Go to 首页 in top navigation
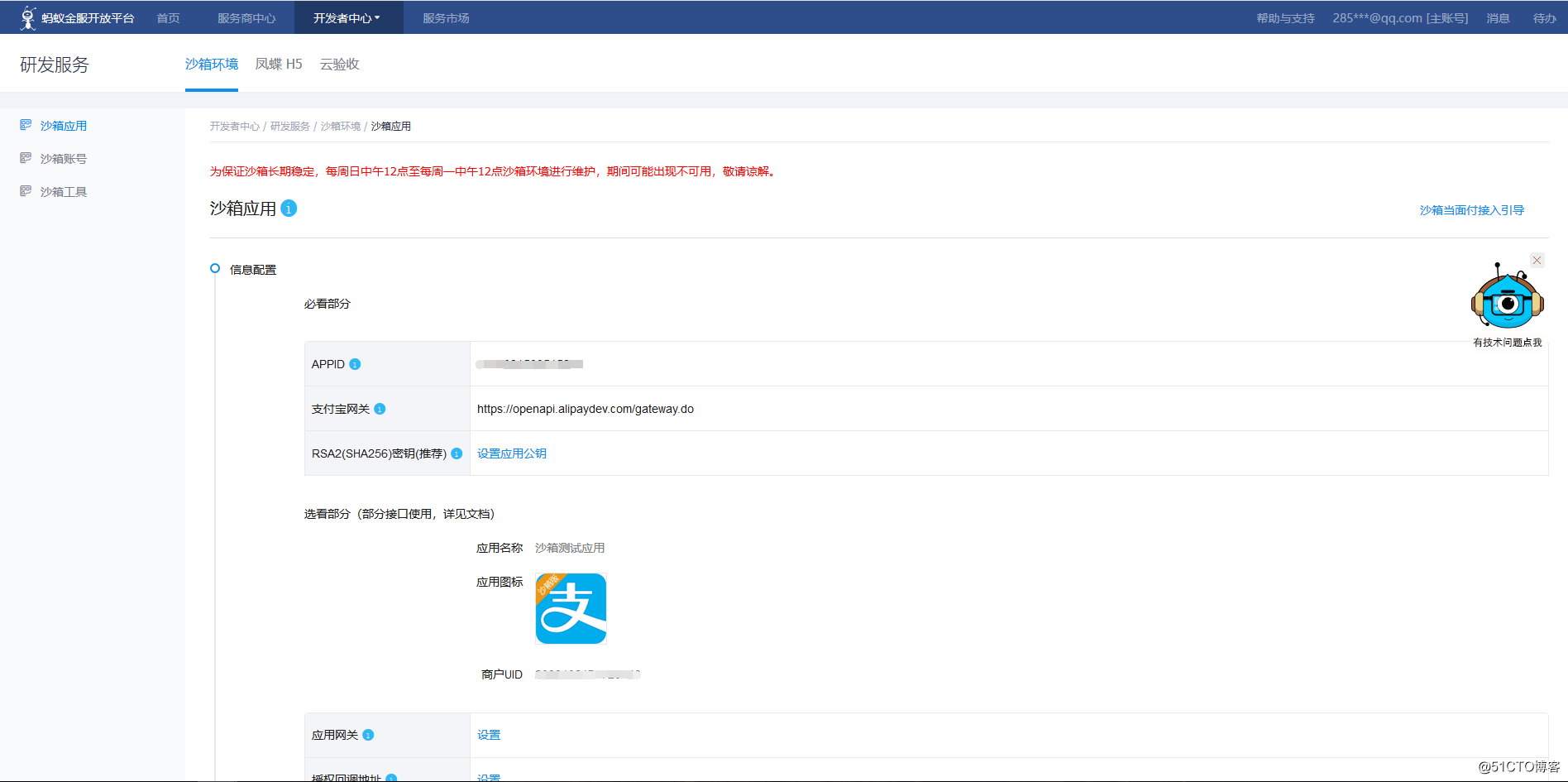 point(168,17)
